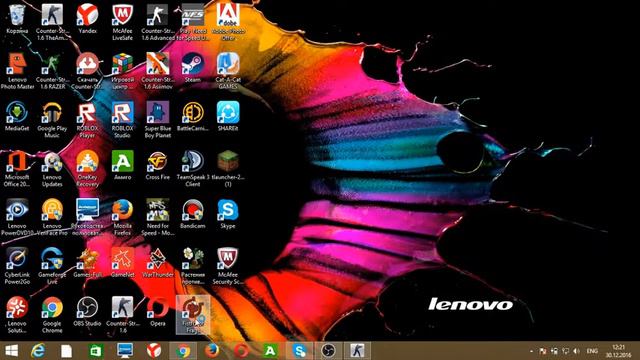The height and width of the screenshot is (360, 640).
Task: Open the Корзина recycle bin on desktop
Action: tap(17, 19)
